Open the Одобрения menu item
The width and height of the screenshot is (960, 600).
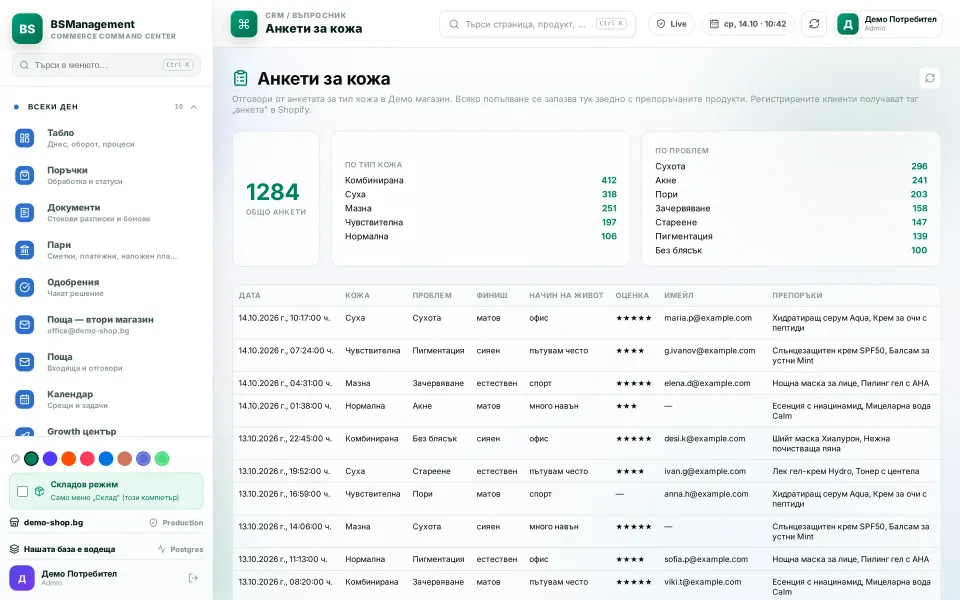(106, 287)
